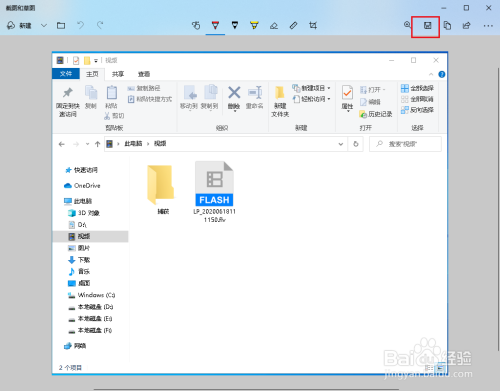Share the snip via the share icon
This screenshot has height=391, width=500.
pyautogui.click(x=466, y=26)
